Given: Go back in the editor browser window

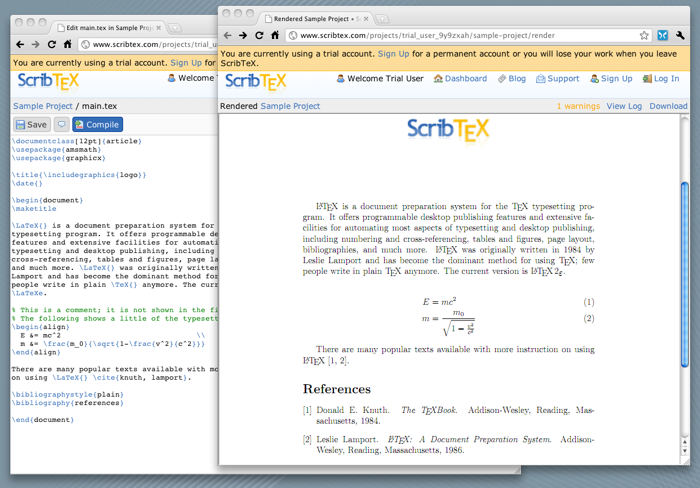Looking at the screenshot, I should 20,44.
